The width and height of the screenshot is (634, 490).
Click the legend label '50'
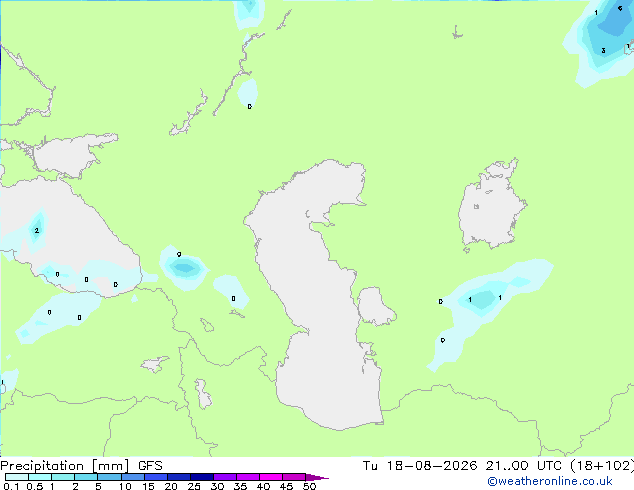pyautogui.click(x=309, y=486)
